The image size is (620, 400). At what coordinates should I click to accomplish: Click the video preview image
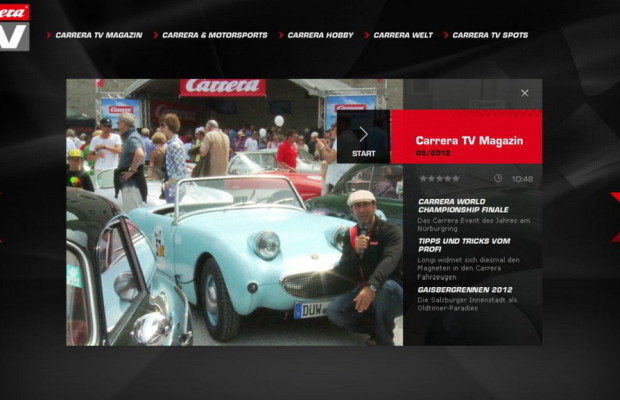point(234,212)
